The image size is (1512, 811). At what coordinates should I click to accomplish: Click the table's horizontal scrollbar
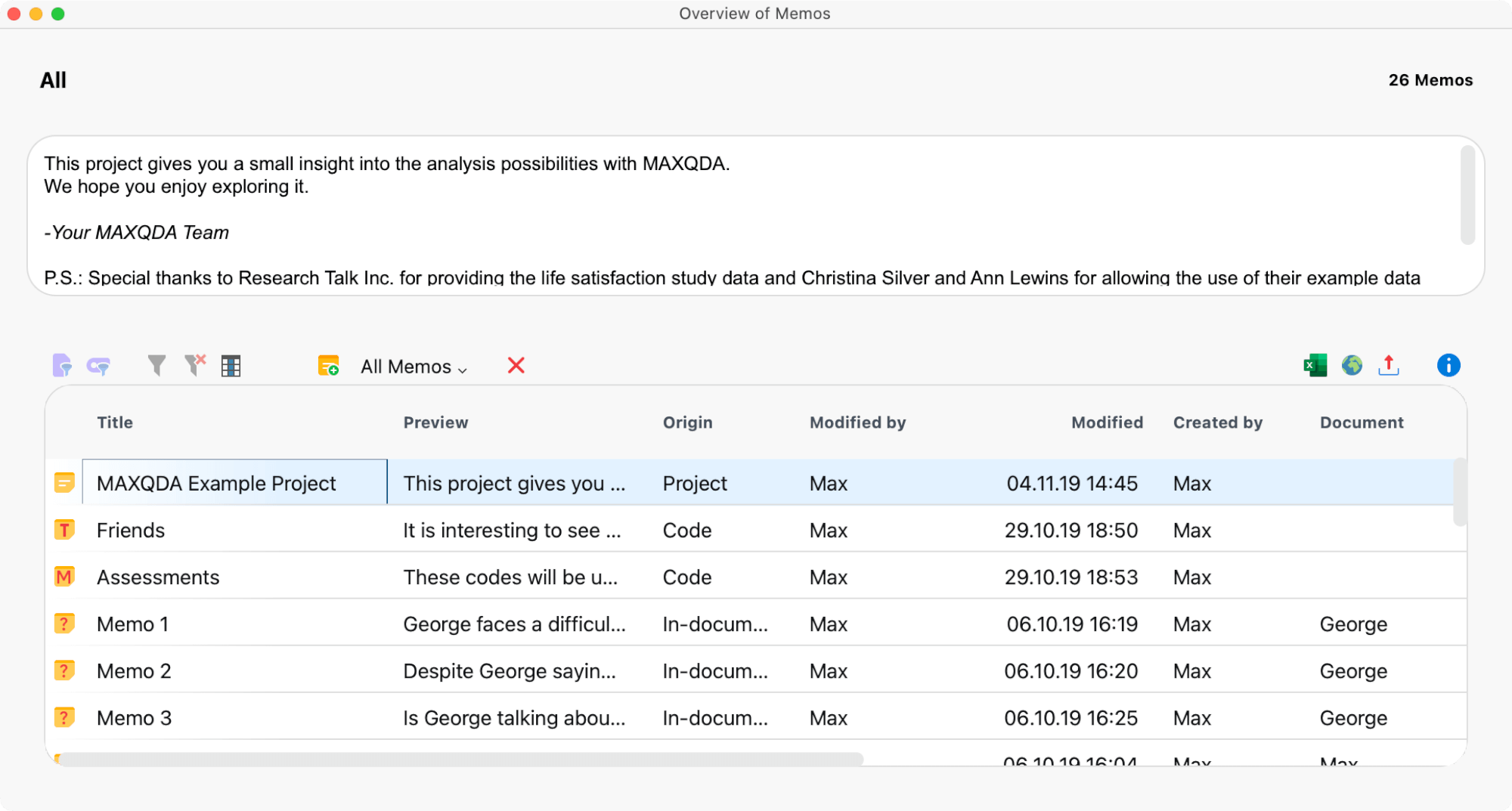pos(461,759)
